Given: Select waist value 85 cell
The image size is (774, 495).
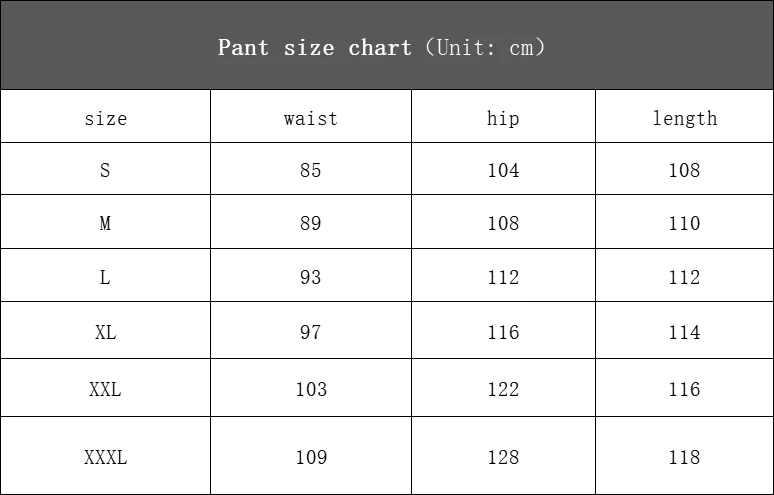Looking at the screenshot, I should point(311,169).
